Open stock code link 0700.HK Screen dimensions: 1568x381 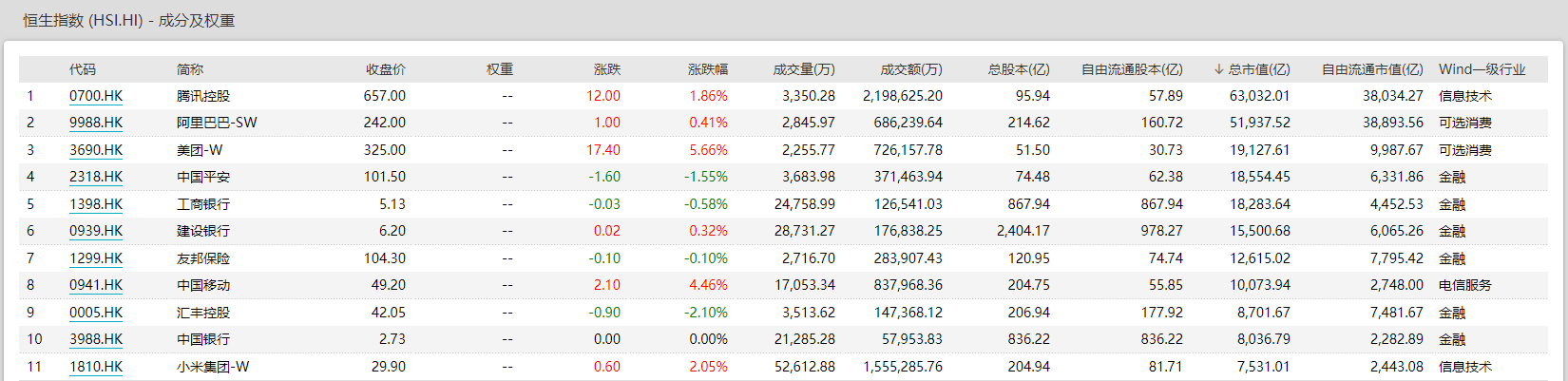[96, 96]
